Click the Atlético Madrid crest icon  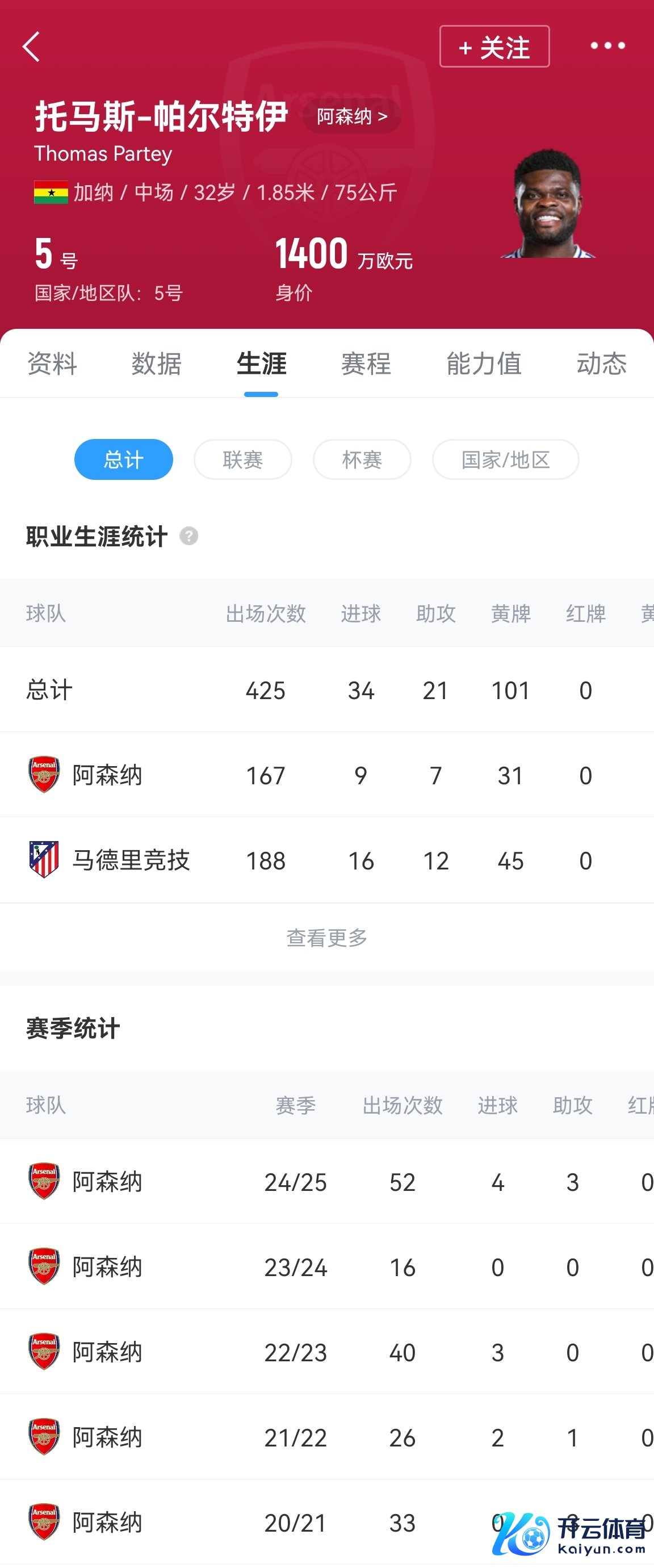[x=44, y=859]
